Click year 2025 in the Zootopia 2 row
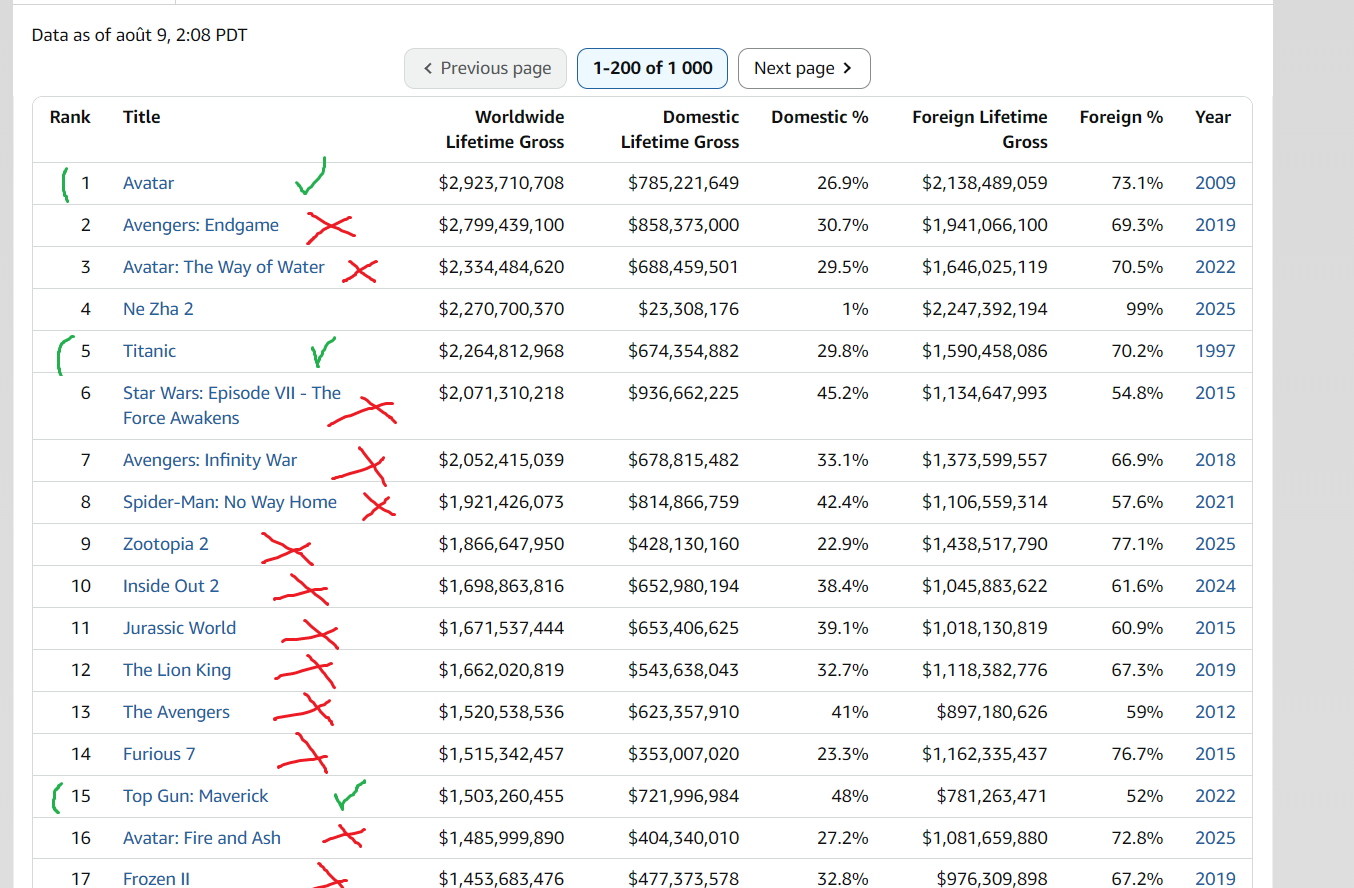This screenshot has height=888, width=1354. [1215, 544]
